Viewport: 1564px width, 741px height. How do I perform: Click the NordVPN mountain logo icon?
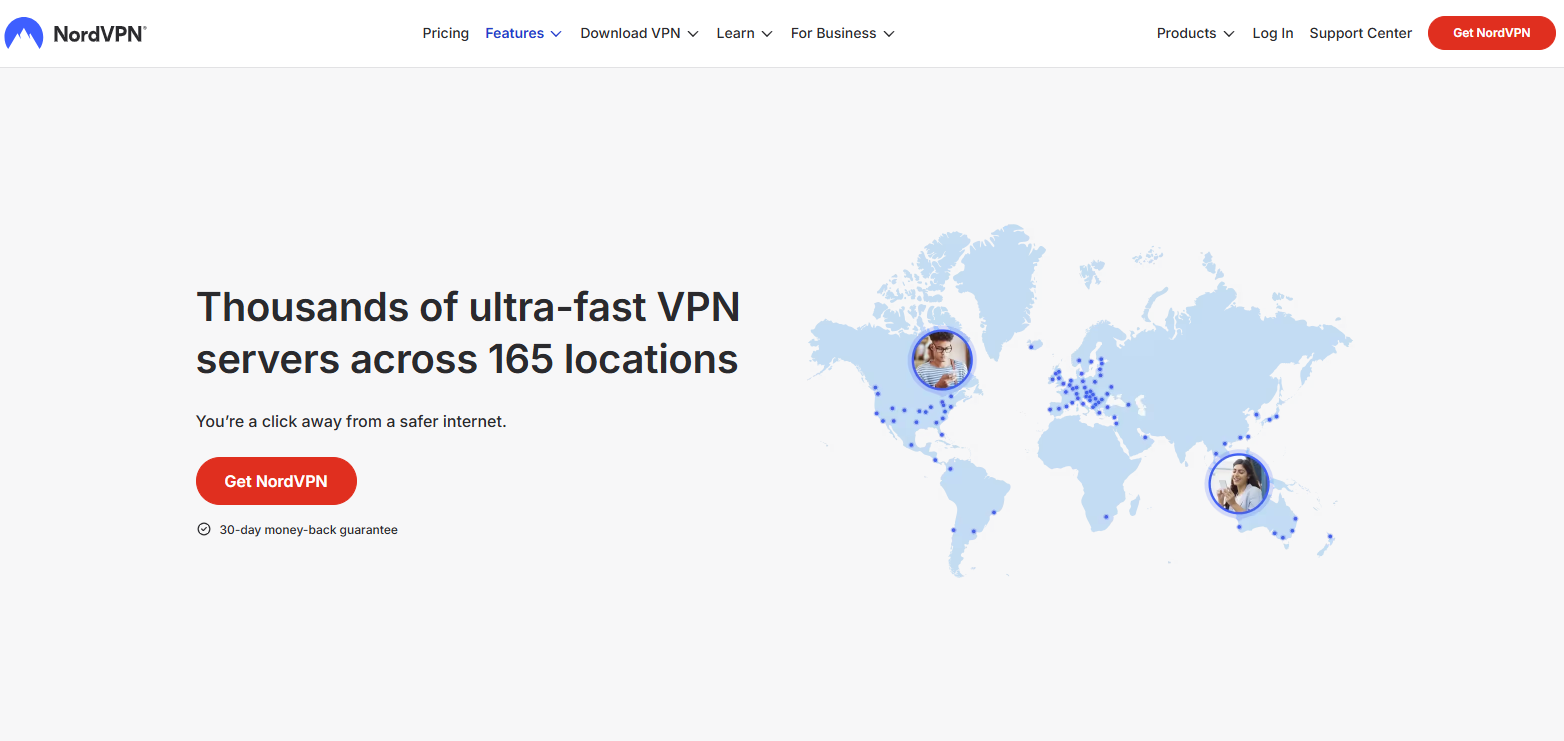[24, 34]
